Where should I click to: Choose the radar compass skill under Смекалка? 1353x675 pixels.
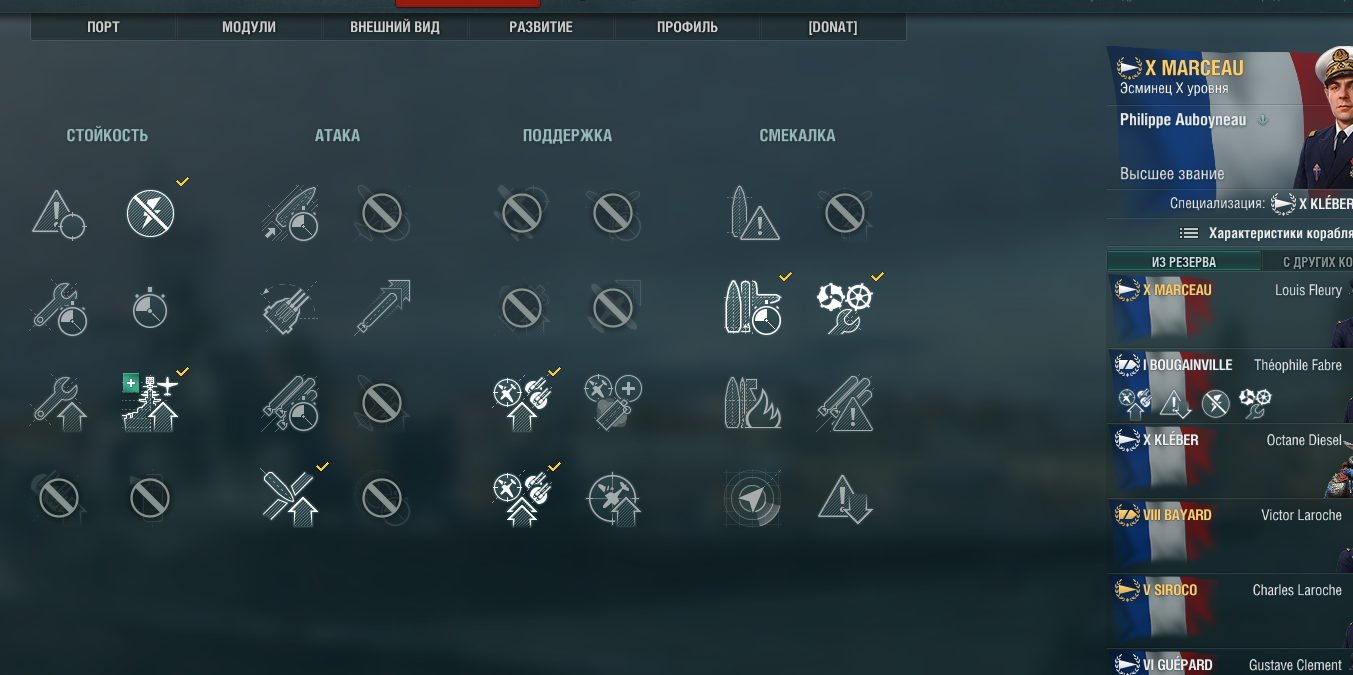pyautogui.click(x=754, y=497)
